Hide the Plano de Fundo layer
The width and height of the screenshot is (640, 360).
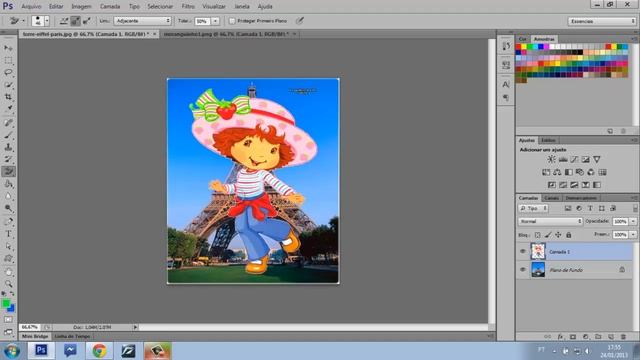pyautogui.click(x=522, y=269)
